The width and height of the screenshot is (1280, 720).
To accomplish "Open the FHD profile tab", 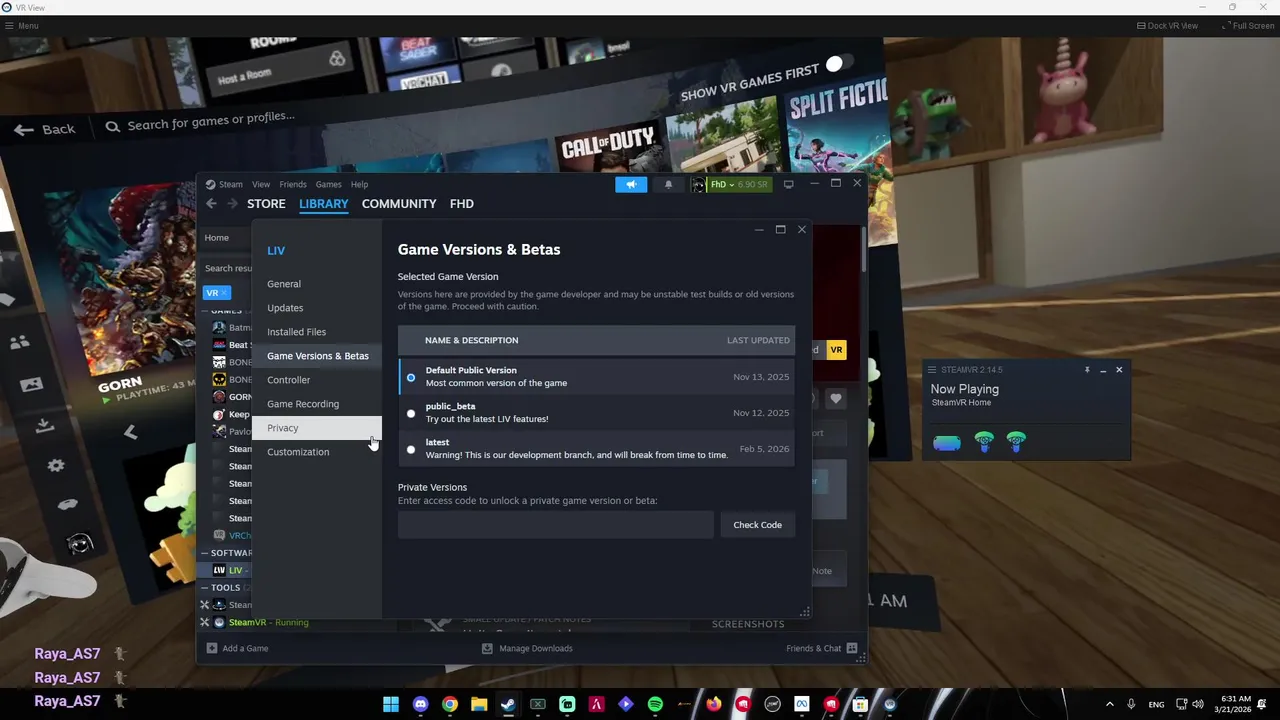I will coord(462,204).
